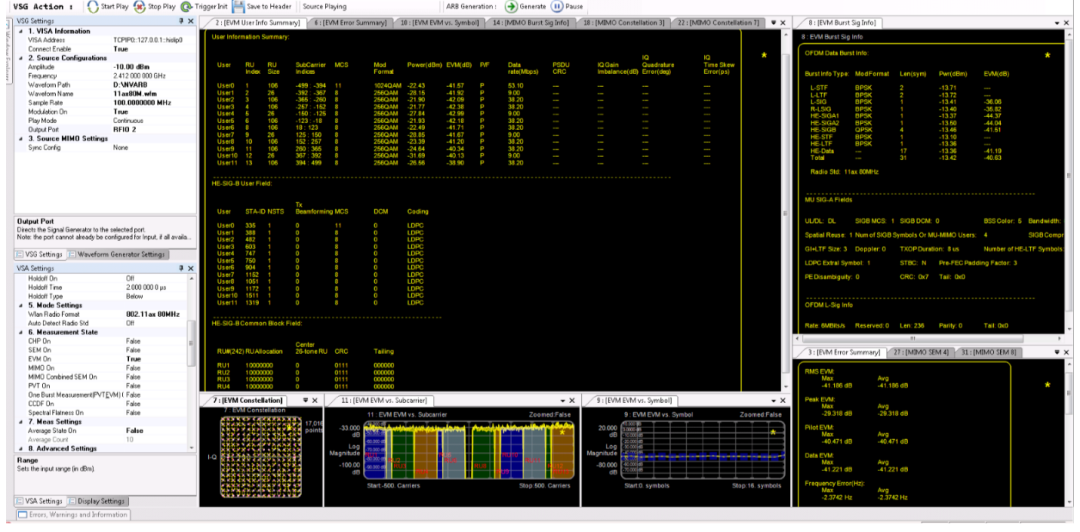Close the main EVM User Info Summary tab group
This screenshot has height=532, width=1080.
pos(782,23)
